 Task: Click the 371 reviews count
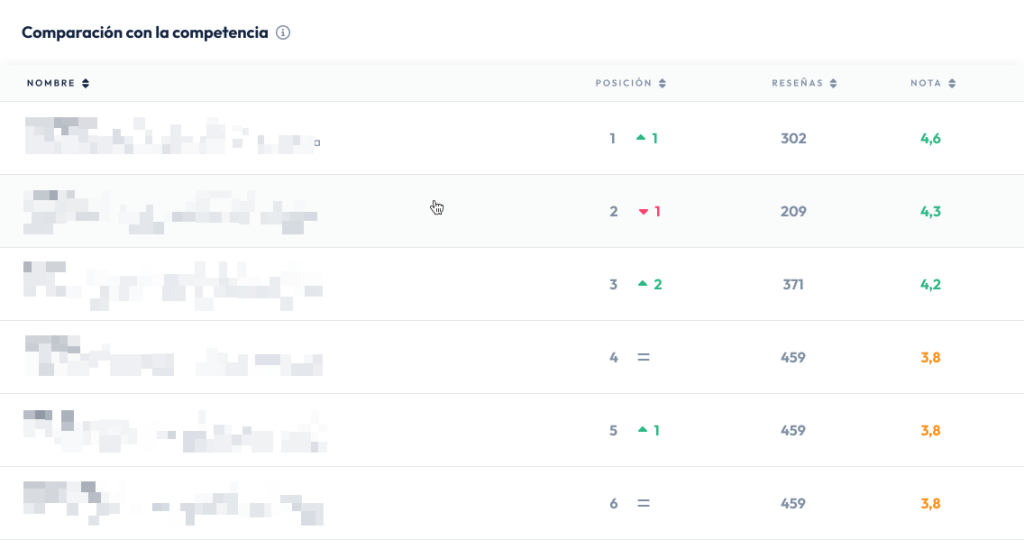pos(793,285)
